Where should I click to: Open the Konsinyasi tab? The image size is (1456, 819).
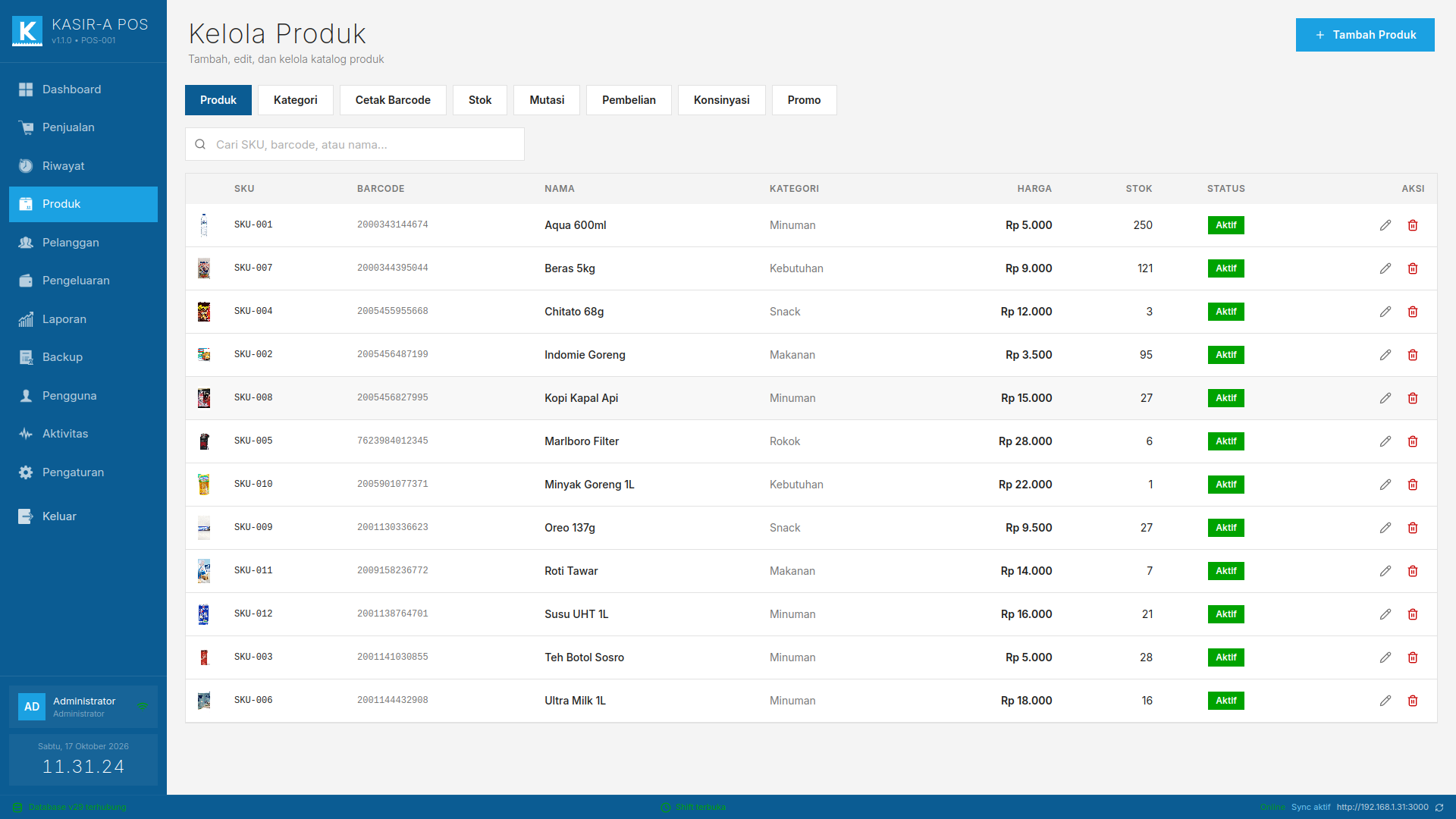point(721,100)
